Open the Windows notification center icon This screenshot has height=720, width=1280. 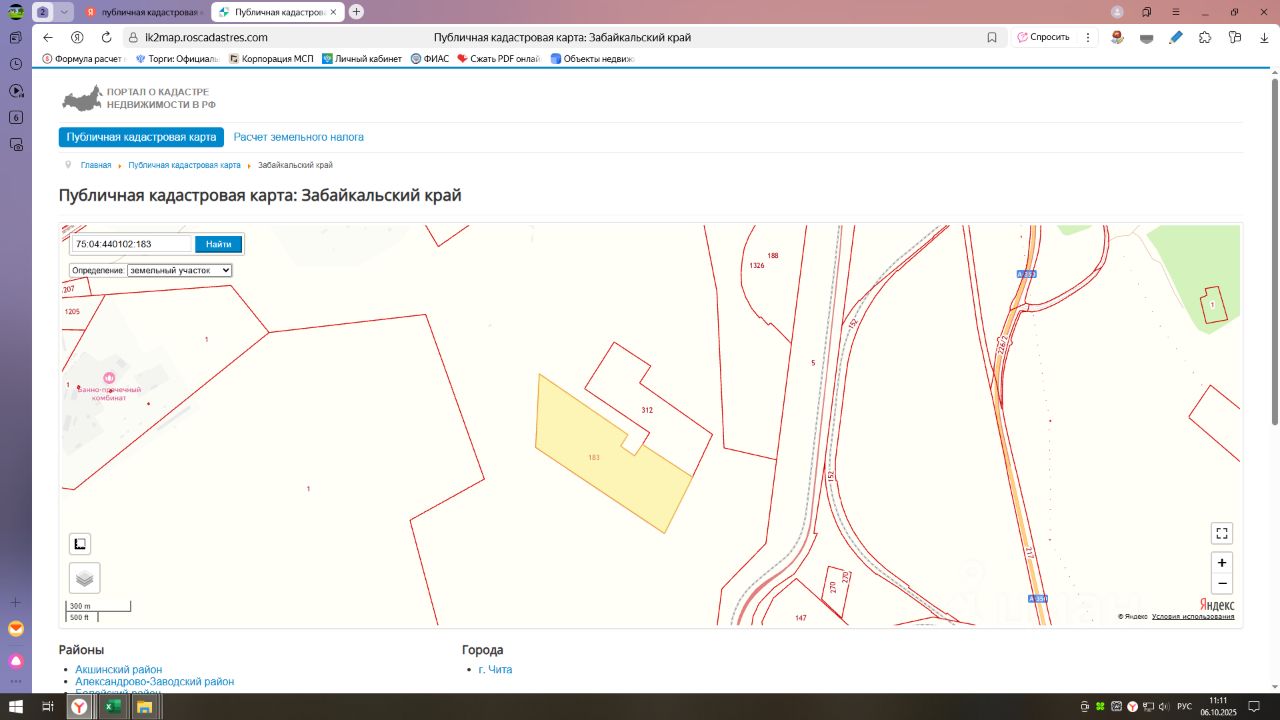tap(1254, 706)
